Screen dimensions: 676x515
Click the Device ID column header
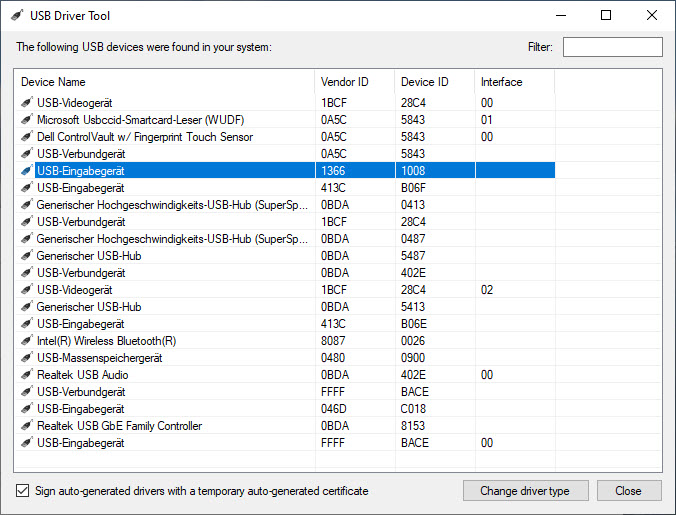point(434,82)
